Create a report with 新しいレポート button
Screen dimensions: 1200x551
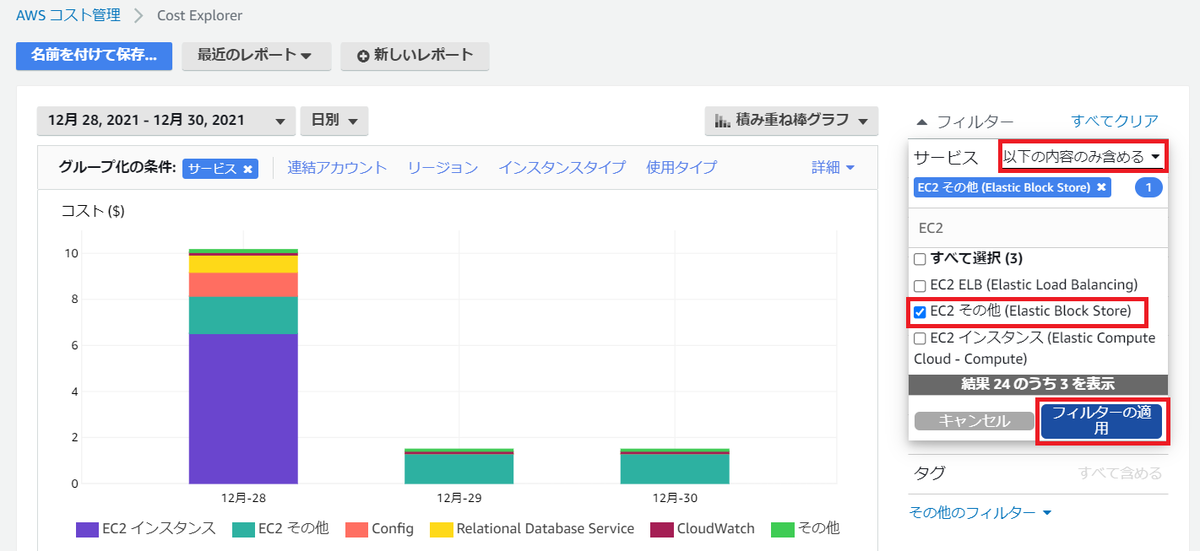415,56
